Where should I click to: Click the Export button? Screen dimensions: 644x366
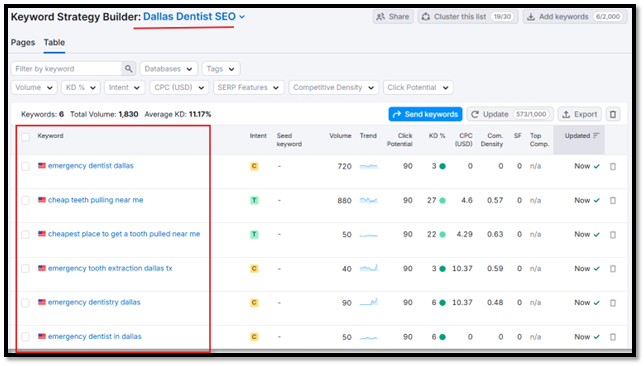coord(580,114)
